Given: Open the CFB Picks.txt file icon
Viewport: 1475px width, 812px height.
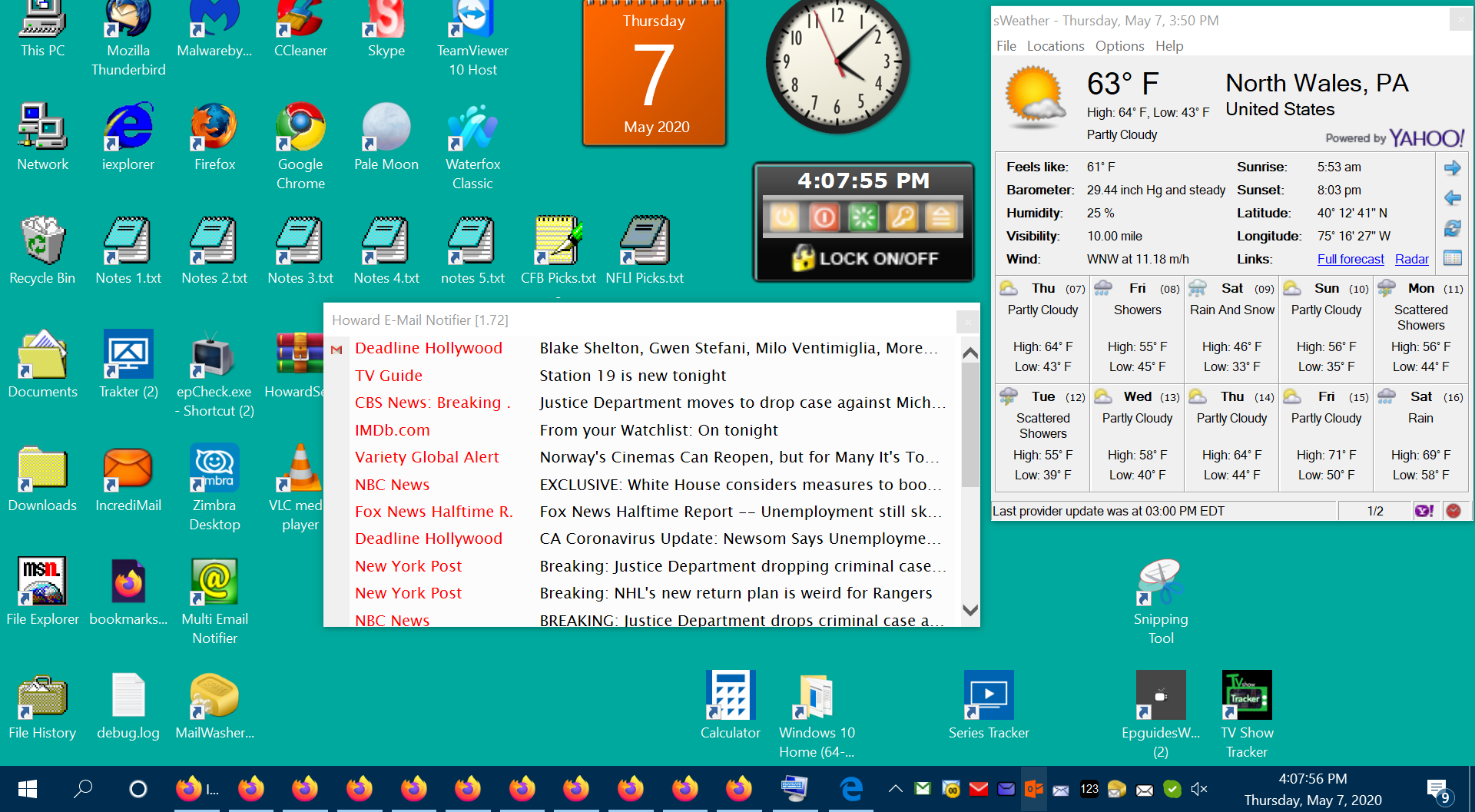Looking at the screenshot, I should [559, 250].
